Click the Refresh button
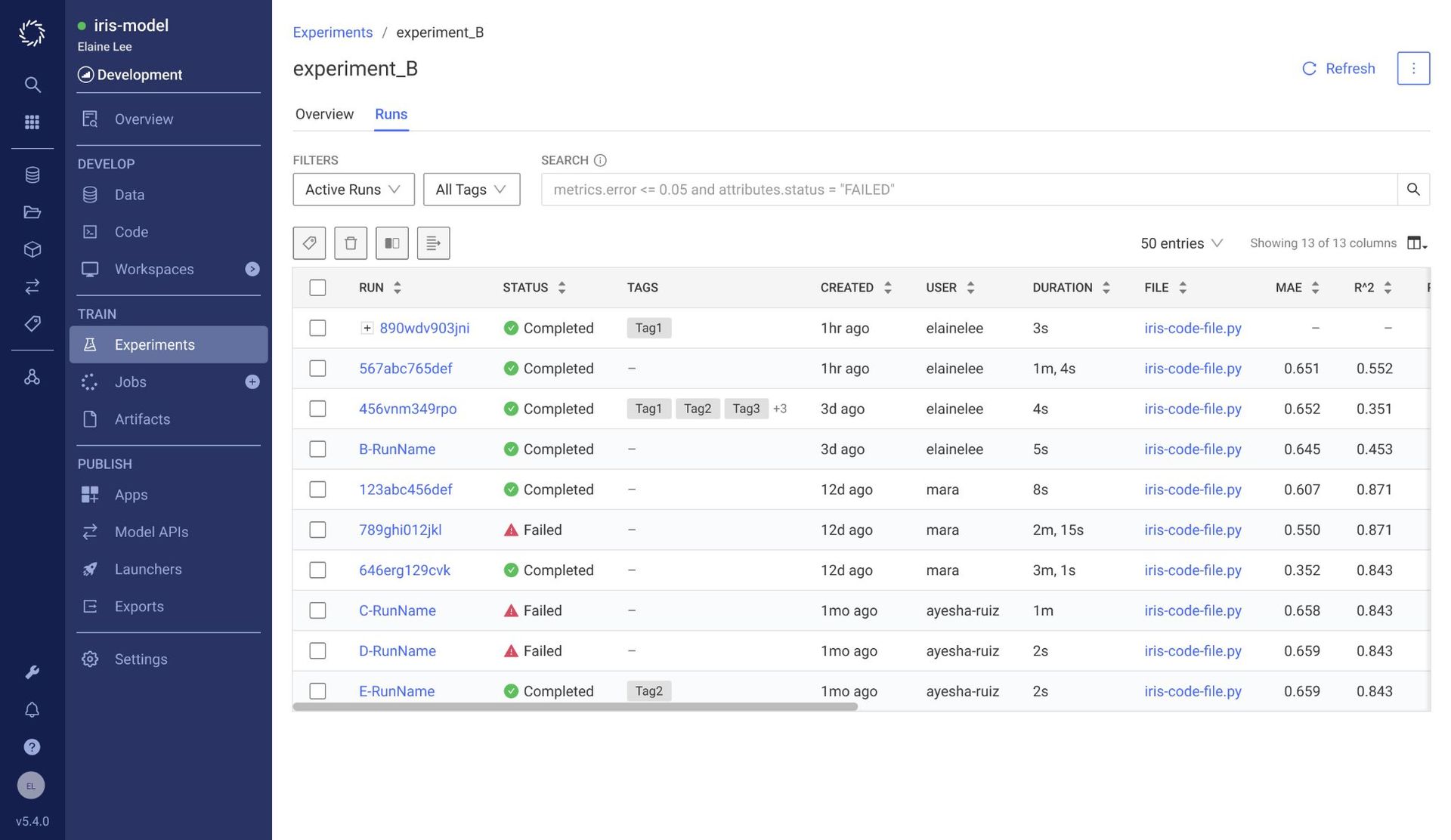 coord(1338,69)
